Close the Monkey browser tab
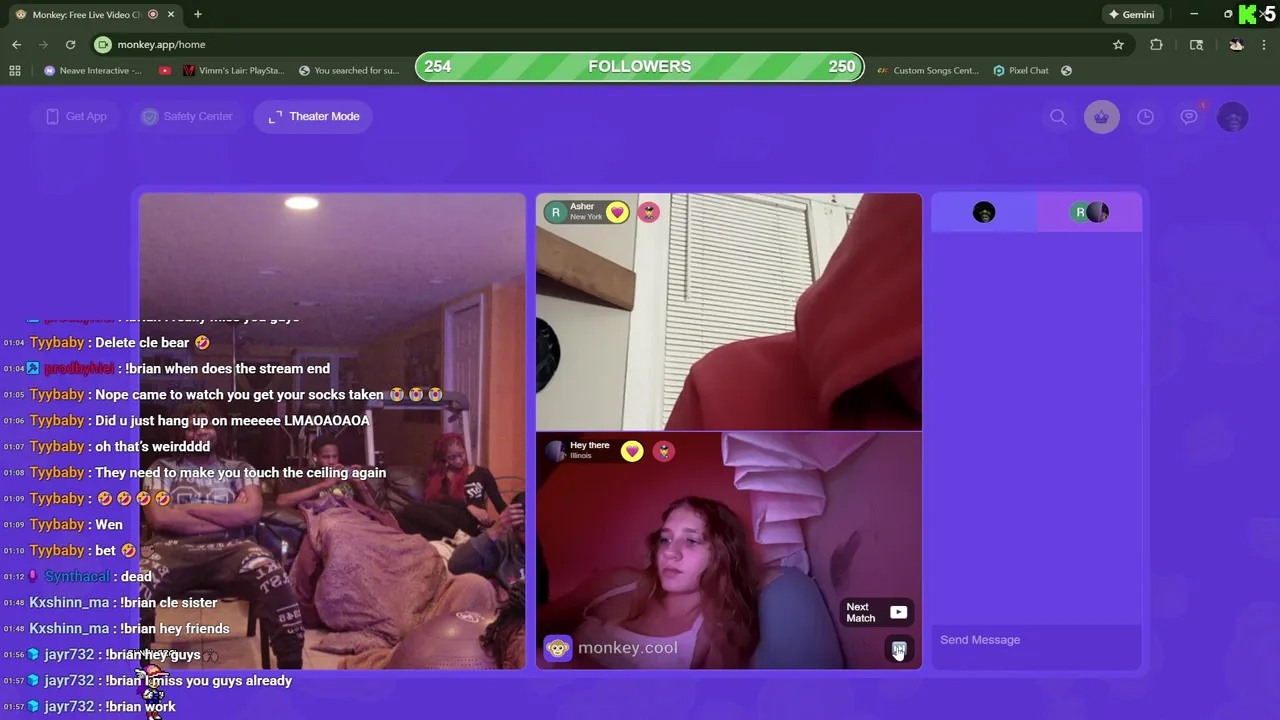Screen dimensions: 1280x720 click(171, 14)
